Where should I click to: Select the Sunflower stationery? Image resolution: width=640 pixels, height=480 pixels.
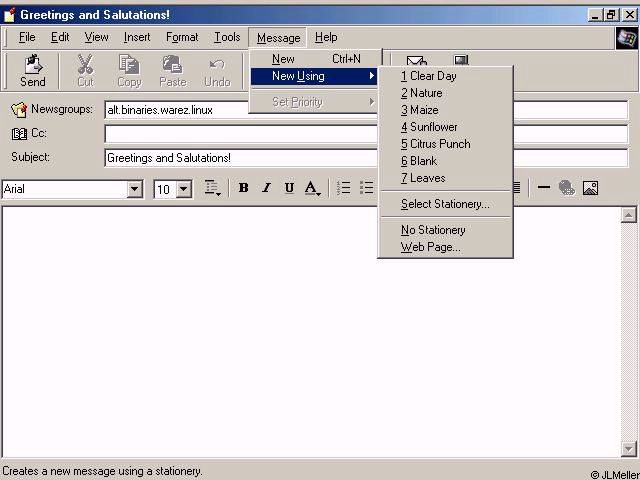445,127
